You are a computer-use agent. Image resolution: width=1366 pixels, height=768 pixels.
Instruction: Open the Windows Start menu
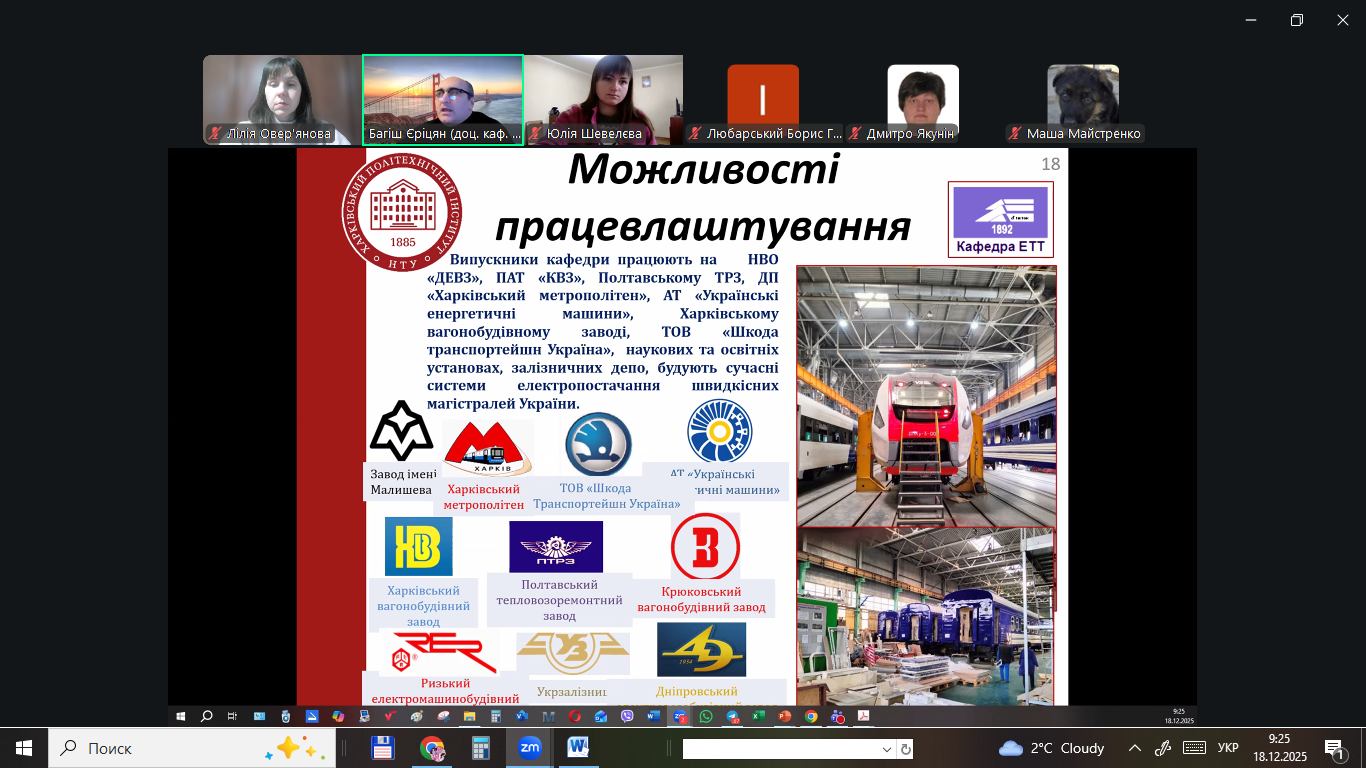(24, 748)
